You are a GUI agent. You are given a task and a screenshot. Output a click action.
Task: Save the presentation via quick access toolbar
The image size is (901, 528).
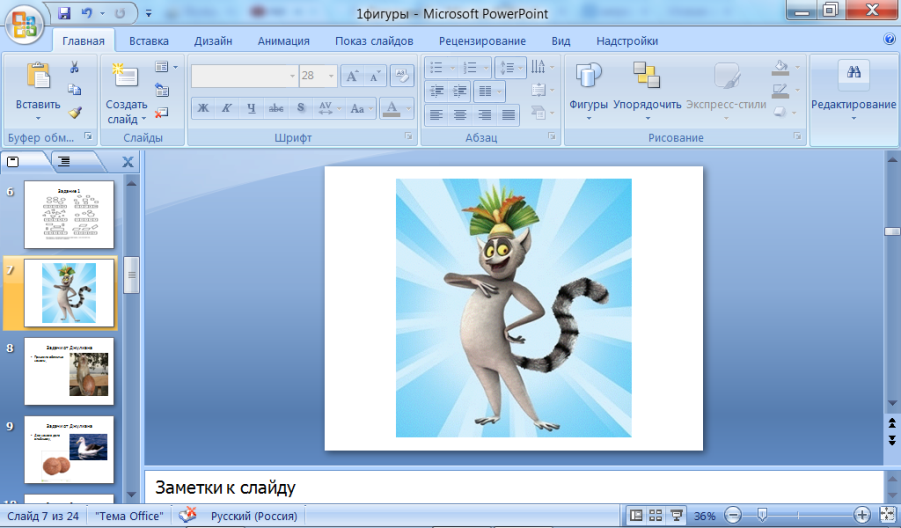point(64,13)
